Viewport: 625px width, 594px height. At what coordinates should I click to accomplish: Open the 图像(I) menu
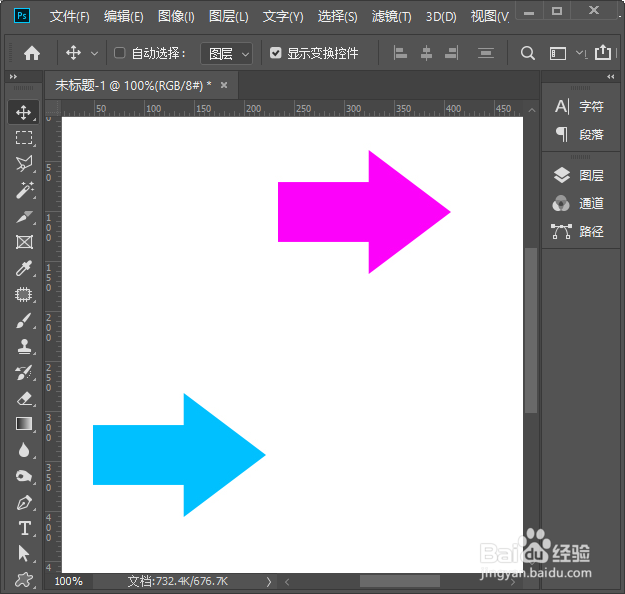[x=176, y=16]
